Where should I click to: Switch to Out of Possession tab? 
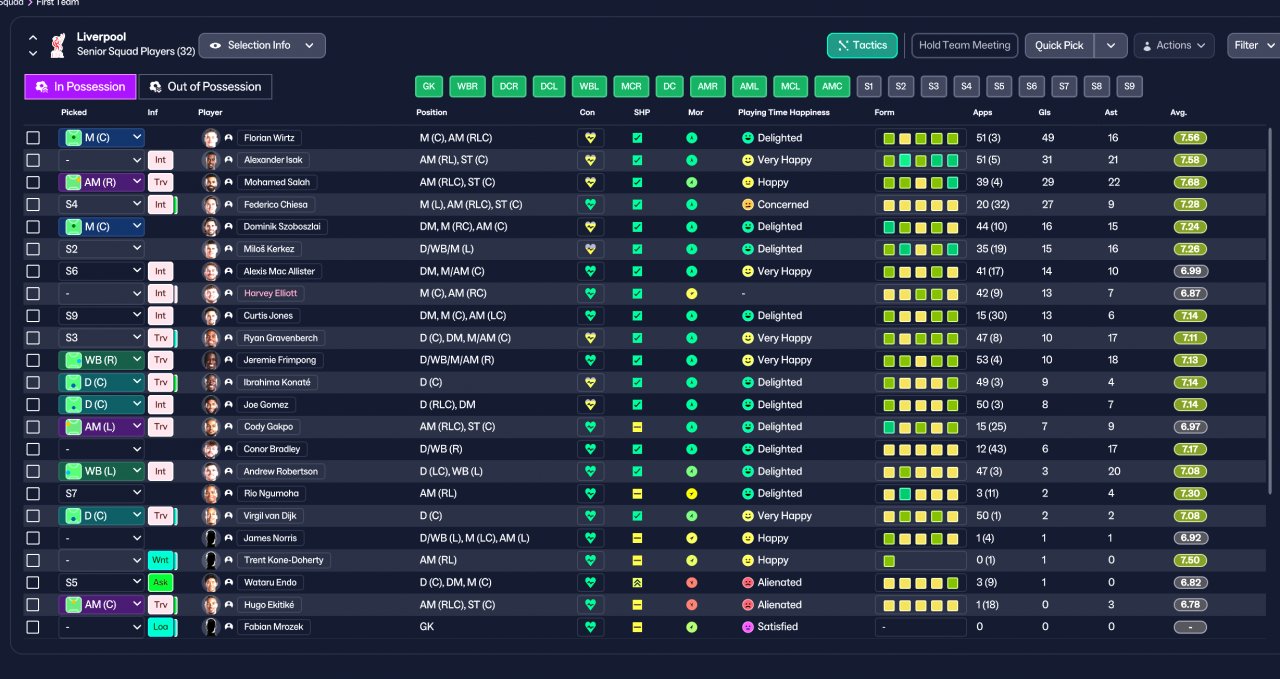tap(205, 86)
